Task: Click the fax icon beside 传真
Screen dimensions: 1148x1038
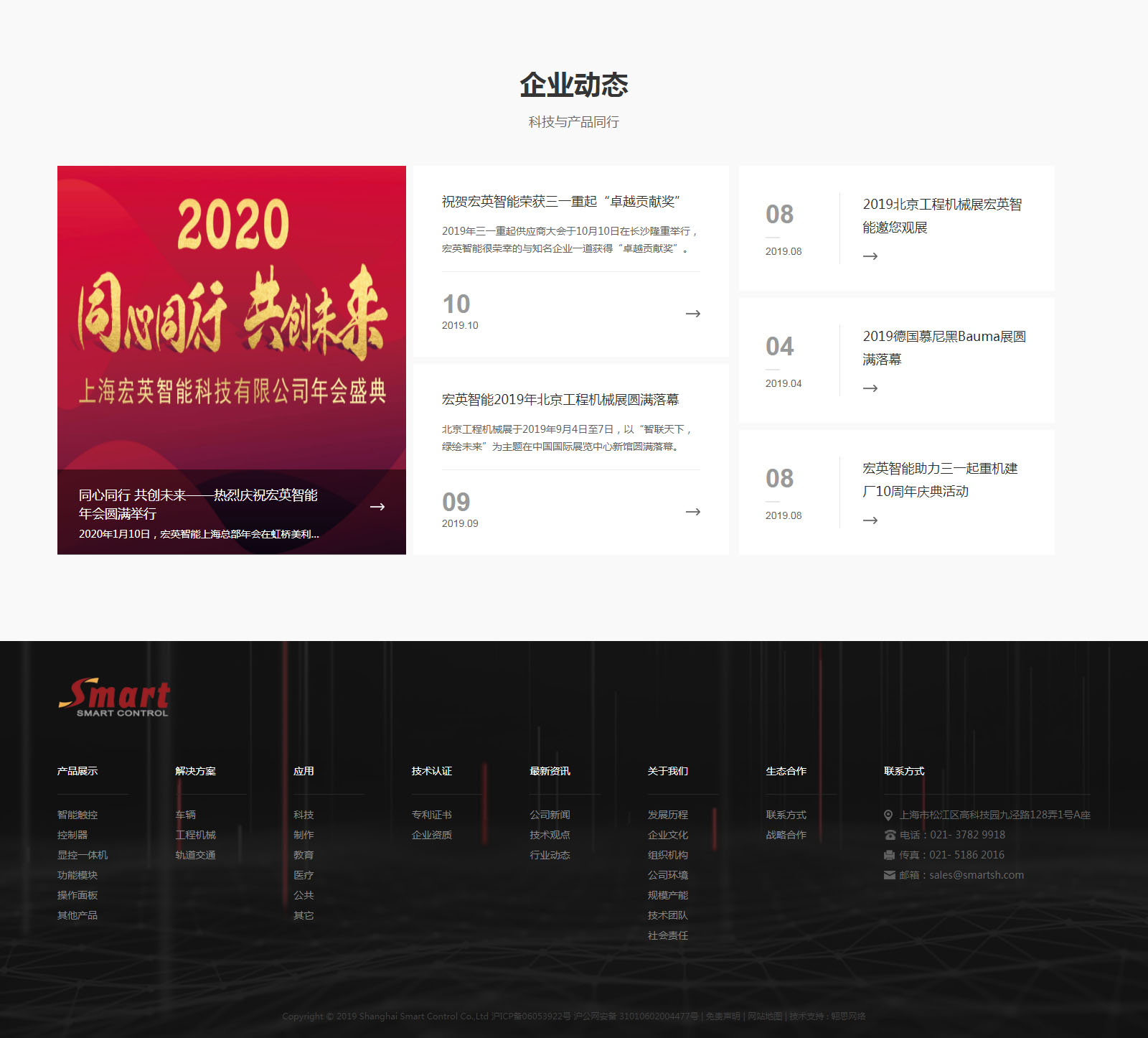Action: tap(890, 855)
